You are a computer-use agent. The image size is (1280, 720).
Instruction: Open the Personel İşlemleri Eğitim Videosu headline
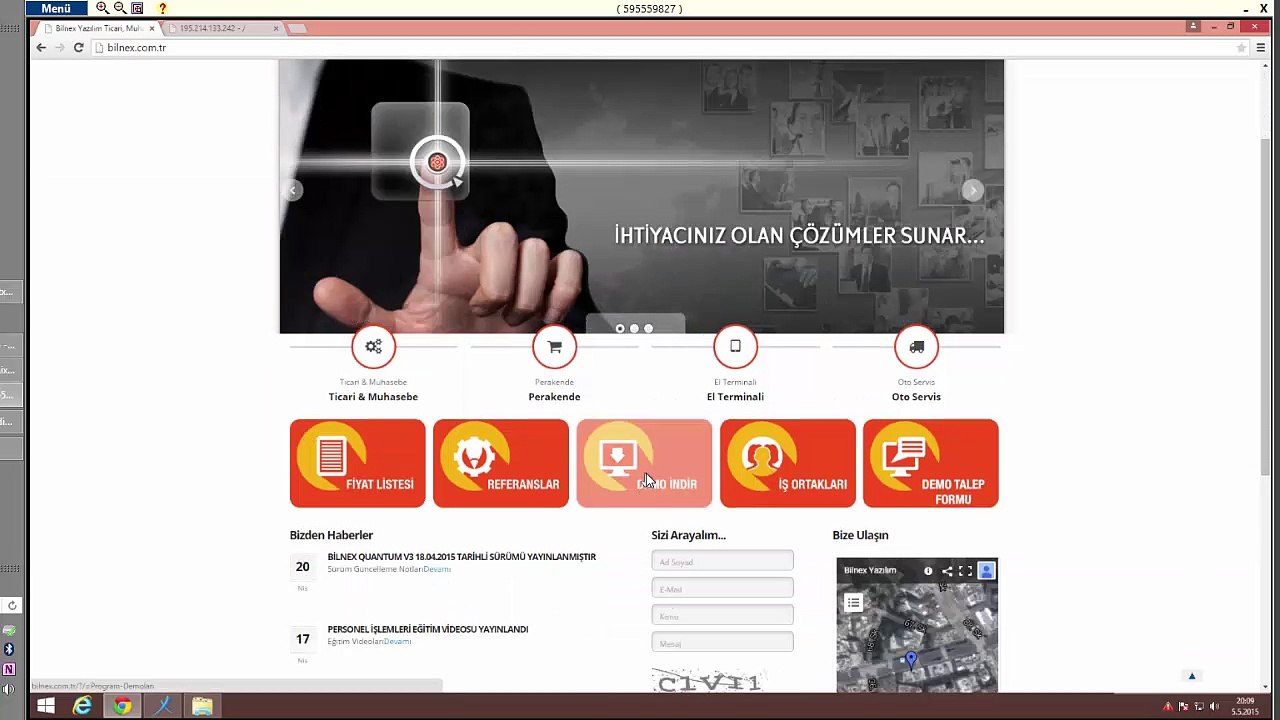427,629
